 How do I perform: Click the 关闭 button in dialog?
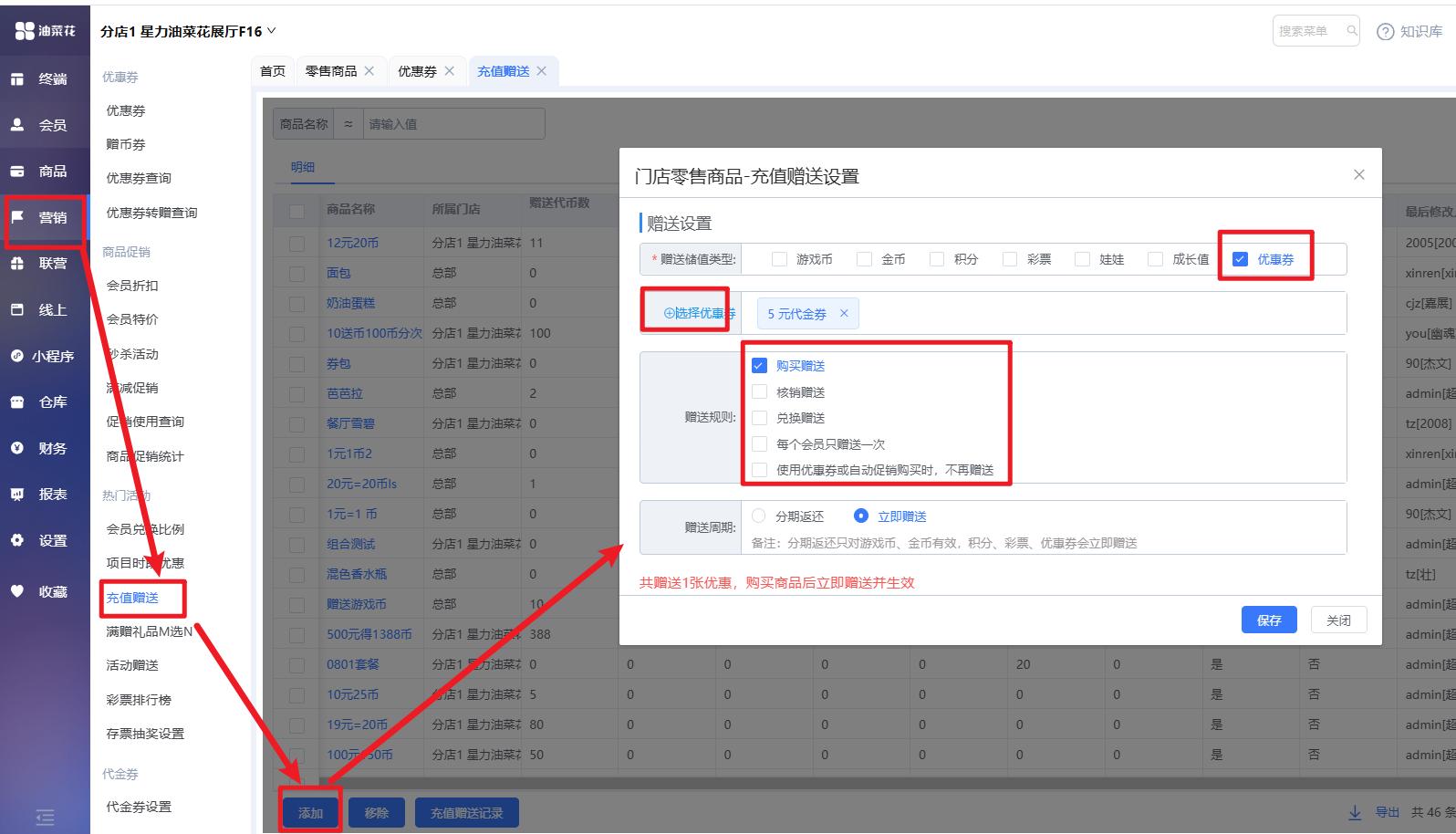pyautogui.click(x=1338, y=620)
